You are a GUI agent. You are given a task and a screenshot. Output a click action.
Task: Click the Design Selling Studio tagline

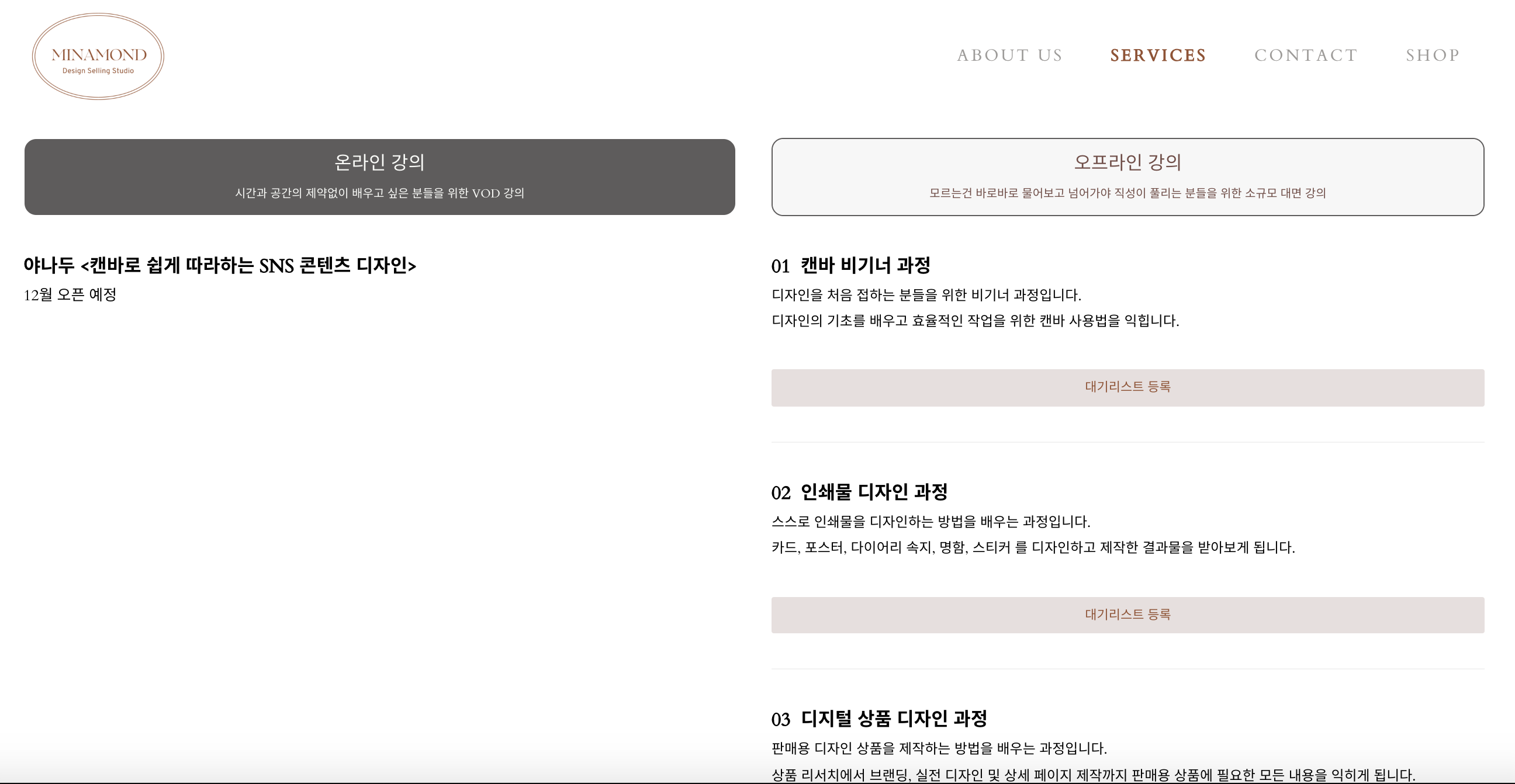pos(98,71)
